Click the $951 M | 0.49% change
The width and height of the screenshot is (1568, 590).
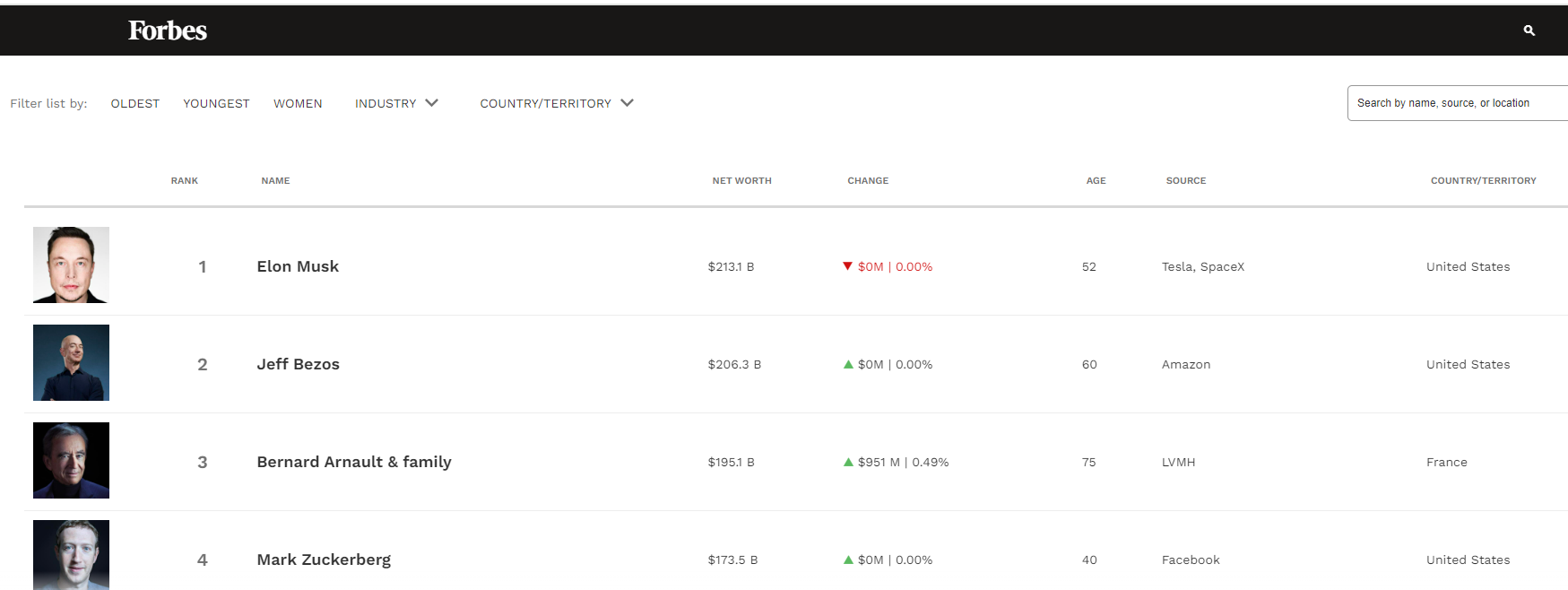point(903,462)
